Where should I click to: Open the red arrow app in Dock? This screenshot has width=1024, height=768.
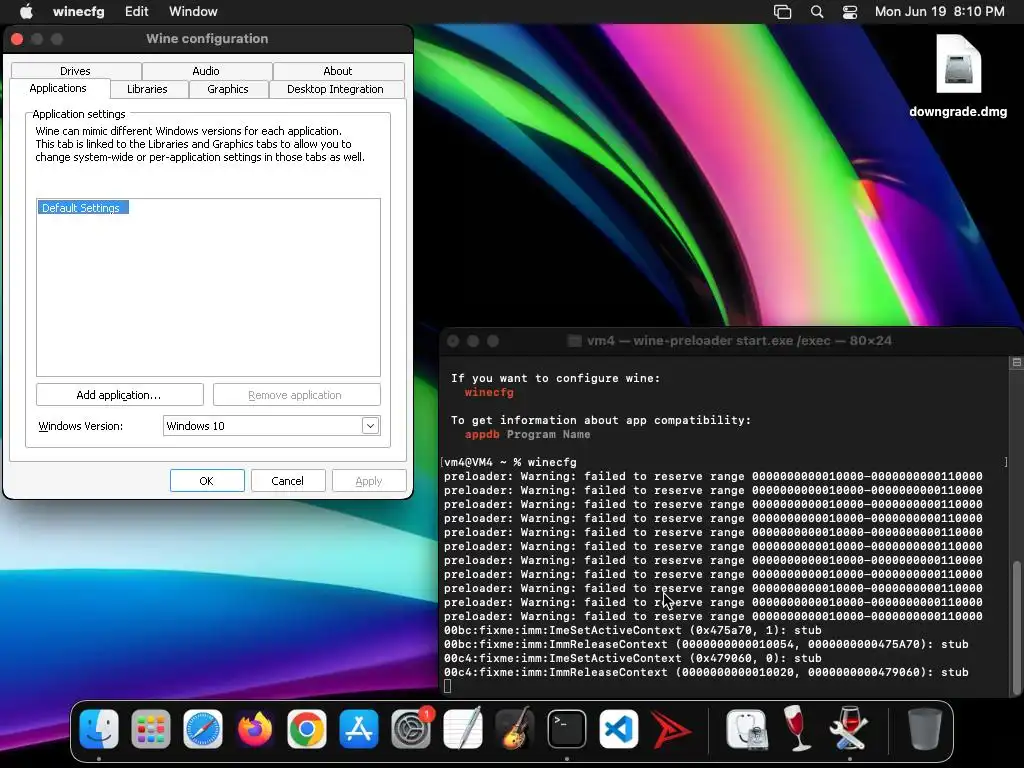click(x=671, y=729)
